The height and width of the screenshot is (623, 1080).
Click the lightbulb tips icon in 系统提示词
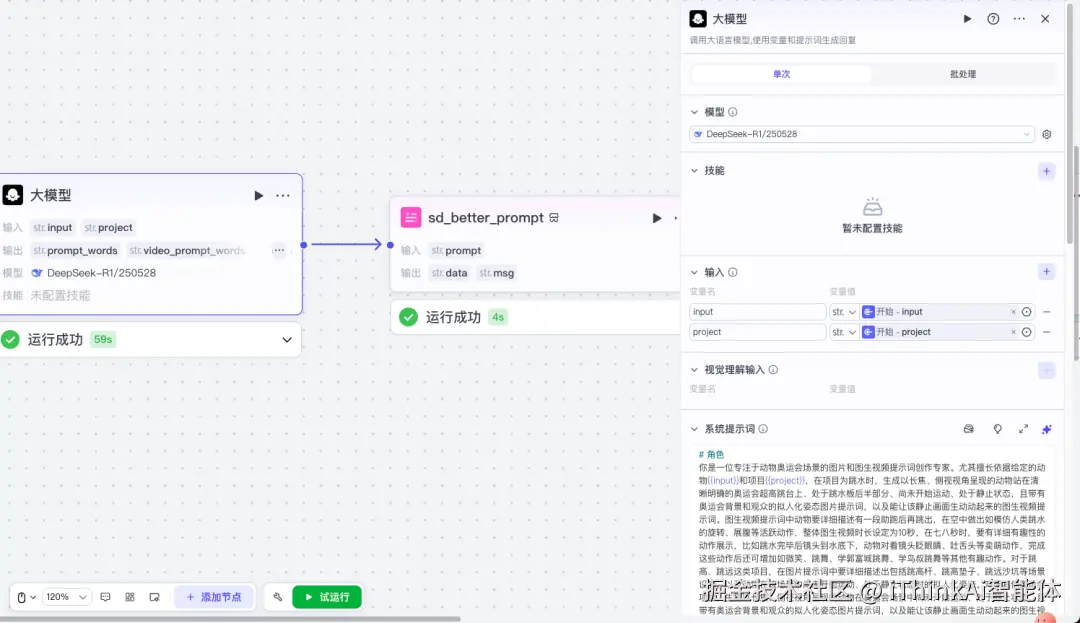pyautogui.click(x=997, y=430)
